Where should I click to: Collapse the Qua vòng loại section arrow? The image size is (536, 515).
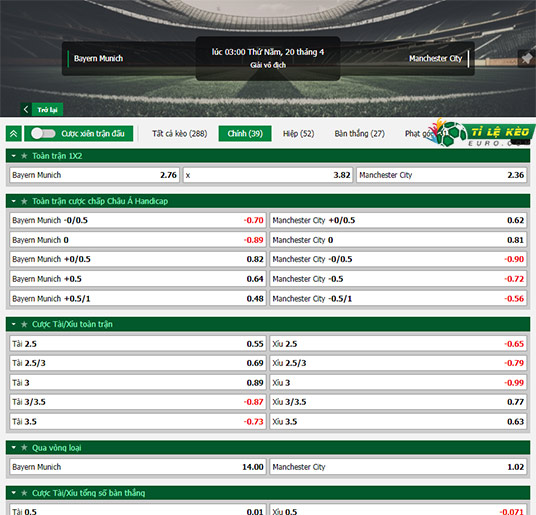click(x=14, y=447)
